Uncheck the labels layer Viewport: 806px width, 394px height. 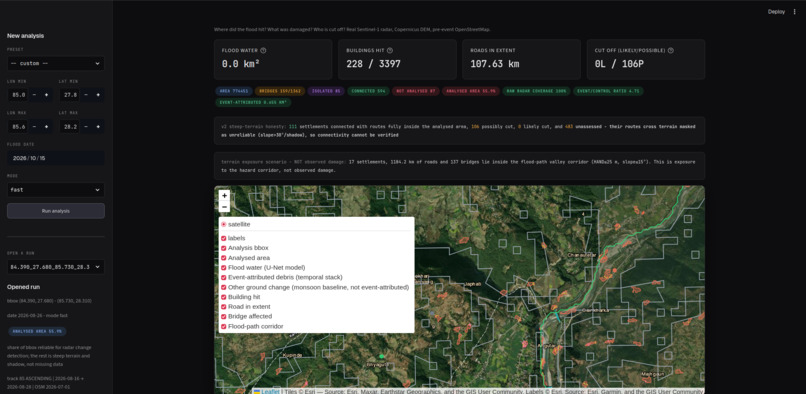(x=224, y=238)
